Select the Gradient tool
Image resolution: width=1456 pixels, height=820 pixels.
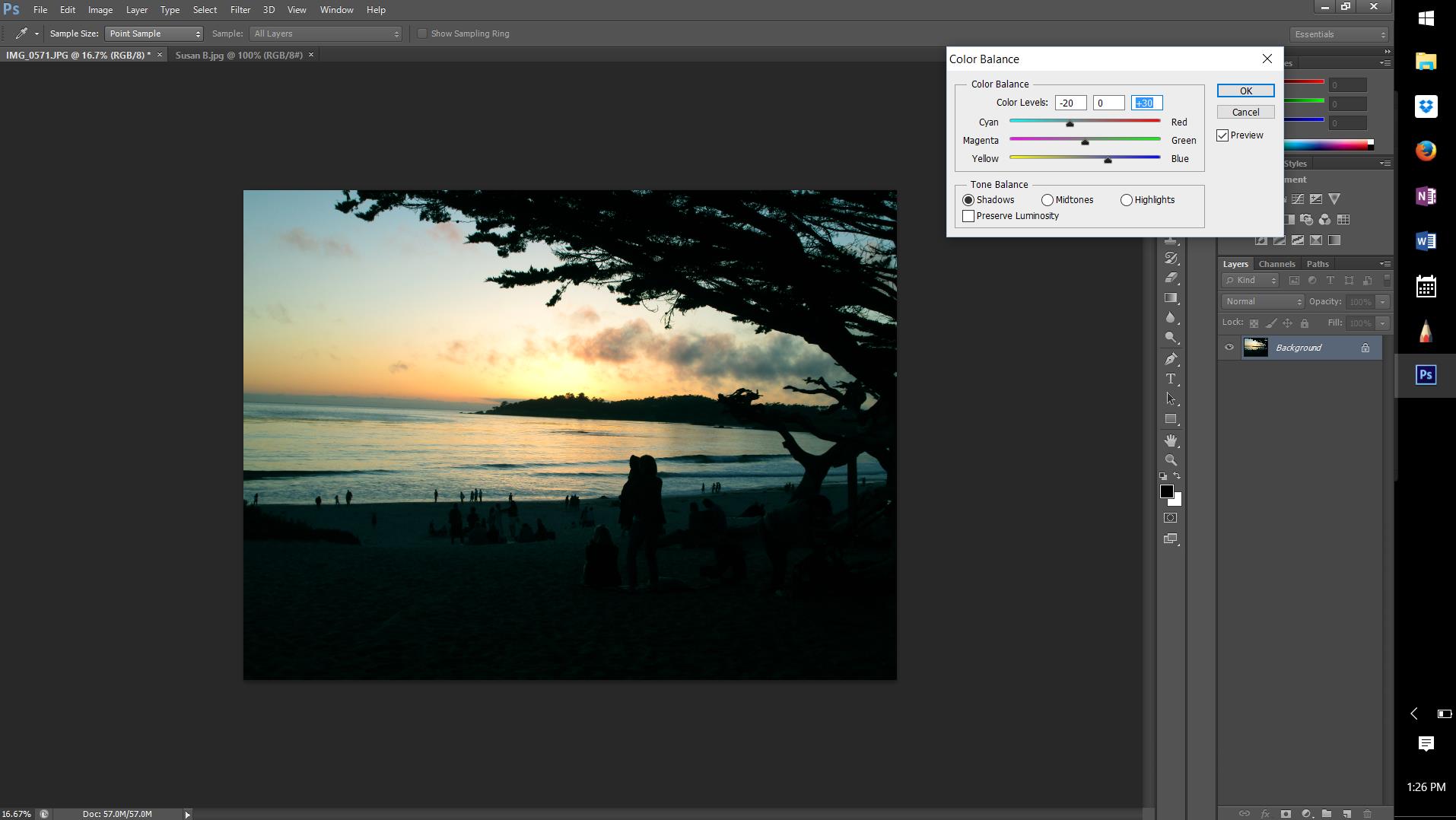click(1171, 298)
